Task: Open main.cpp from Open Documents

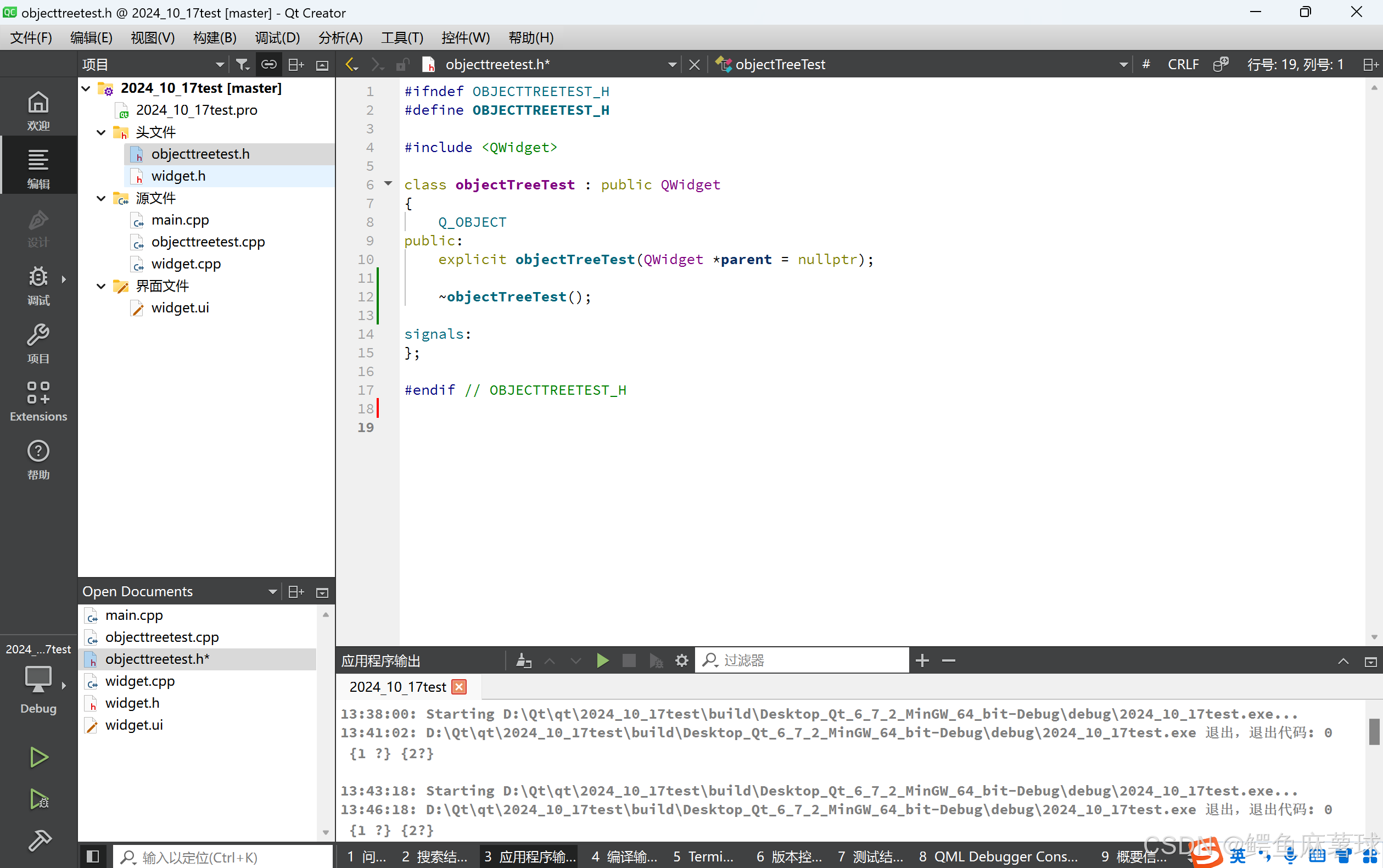Action: click(x=134, y=615)
